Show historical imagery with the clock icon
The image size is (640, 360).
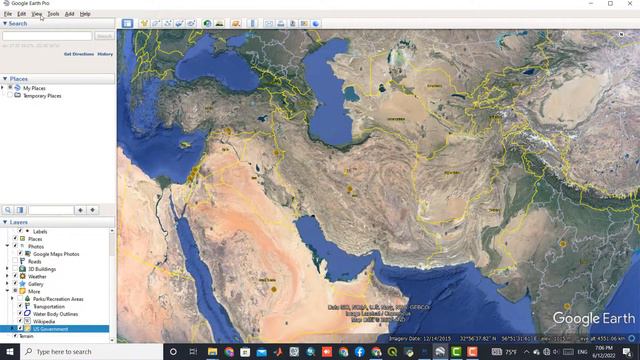coord(207,23)
